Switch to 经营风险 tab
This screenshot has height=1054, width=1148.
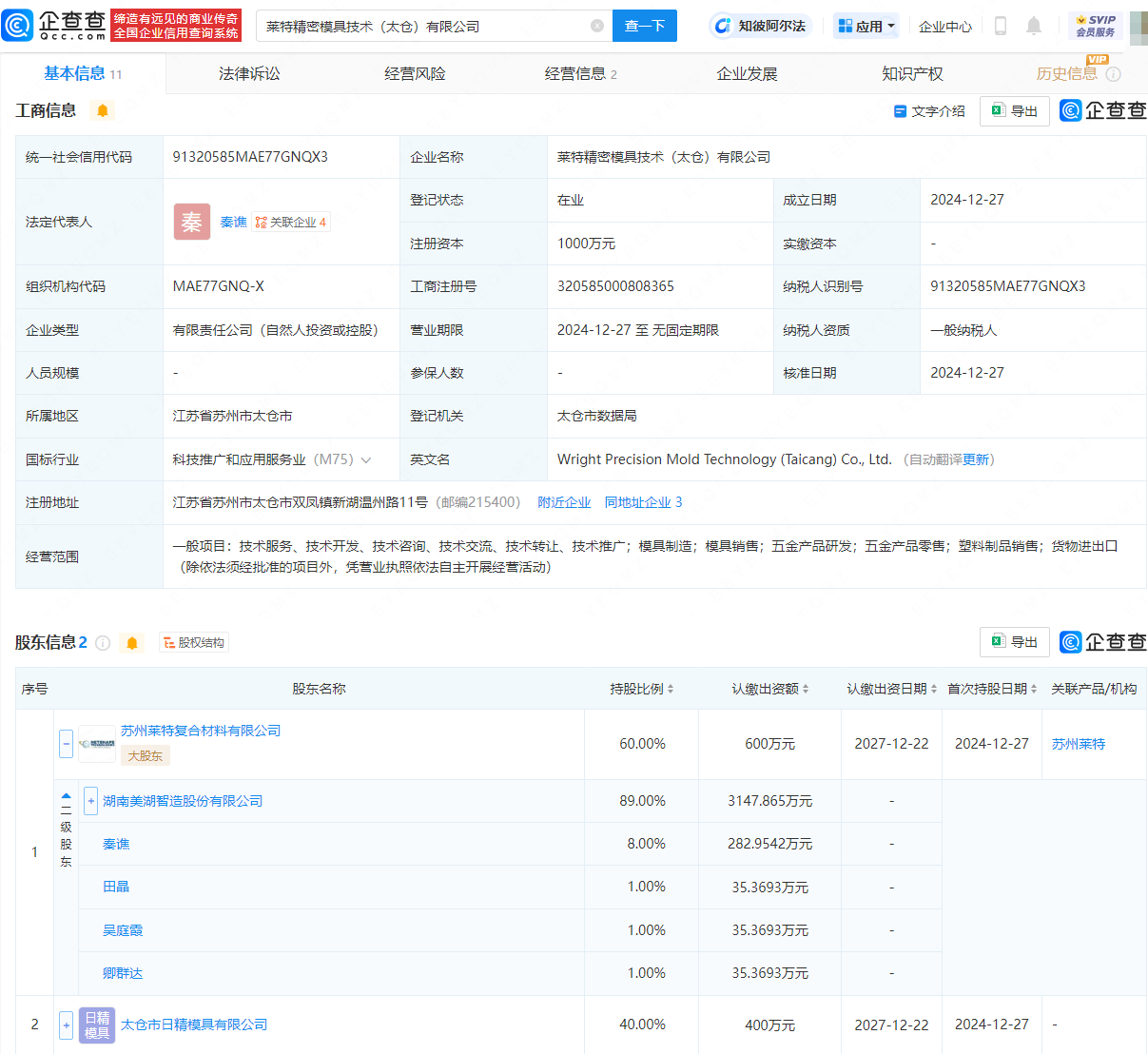click(x=415, y=74)
